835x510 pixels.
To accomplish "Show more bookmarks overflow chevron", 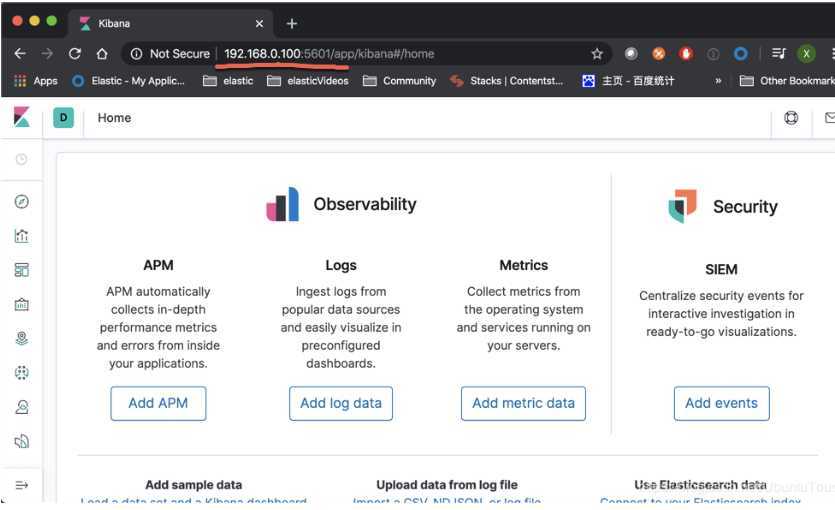I will click(718, 81).
